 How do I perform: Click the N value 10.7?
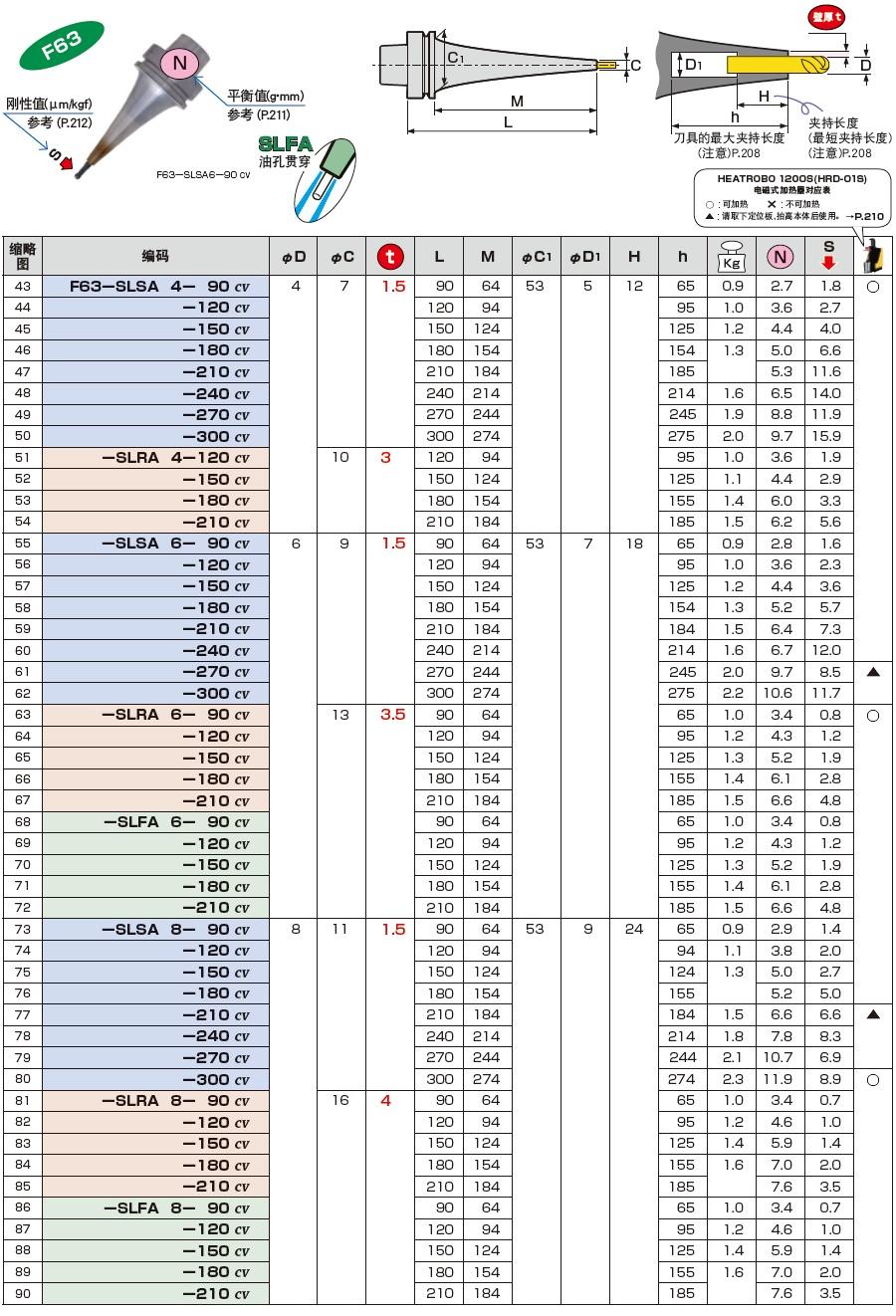780,1057
